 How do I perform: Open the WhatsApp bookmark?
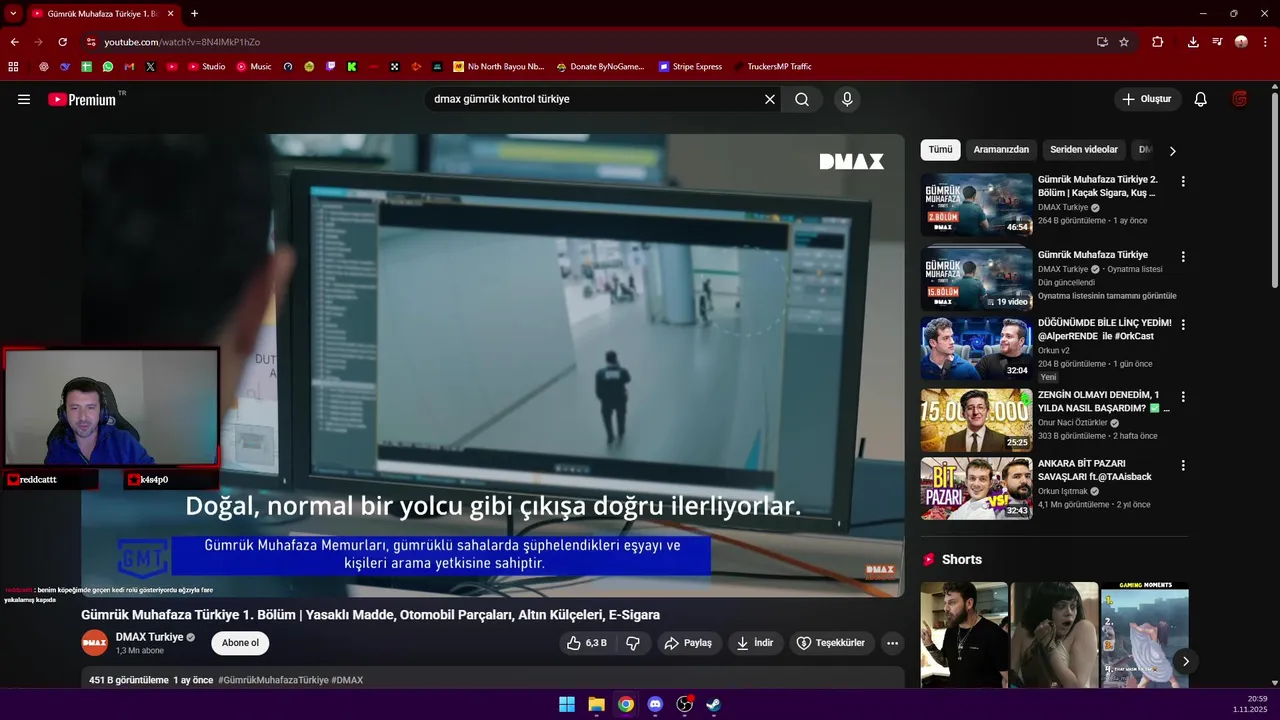108,67
